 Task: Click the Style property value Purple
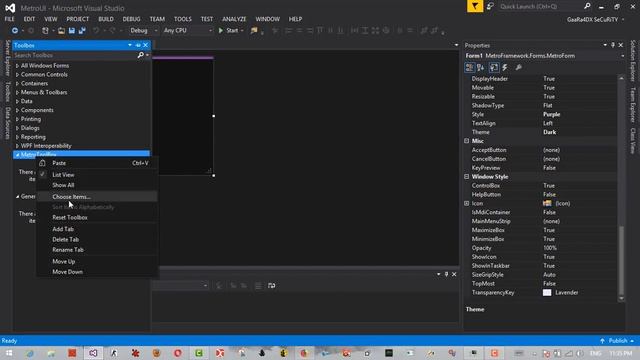[x=551, y=115]
